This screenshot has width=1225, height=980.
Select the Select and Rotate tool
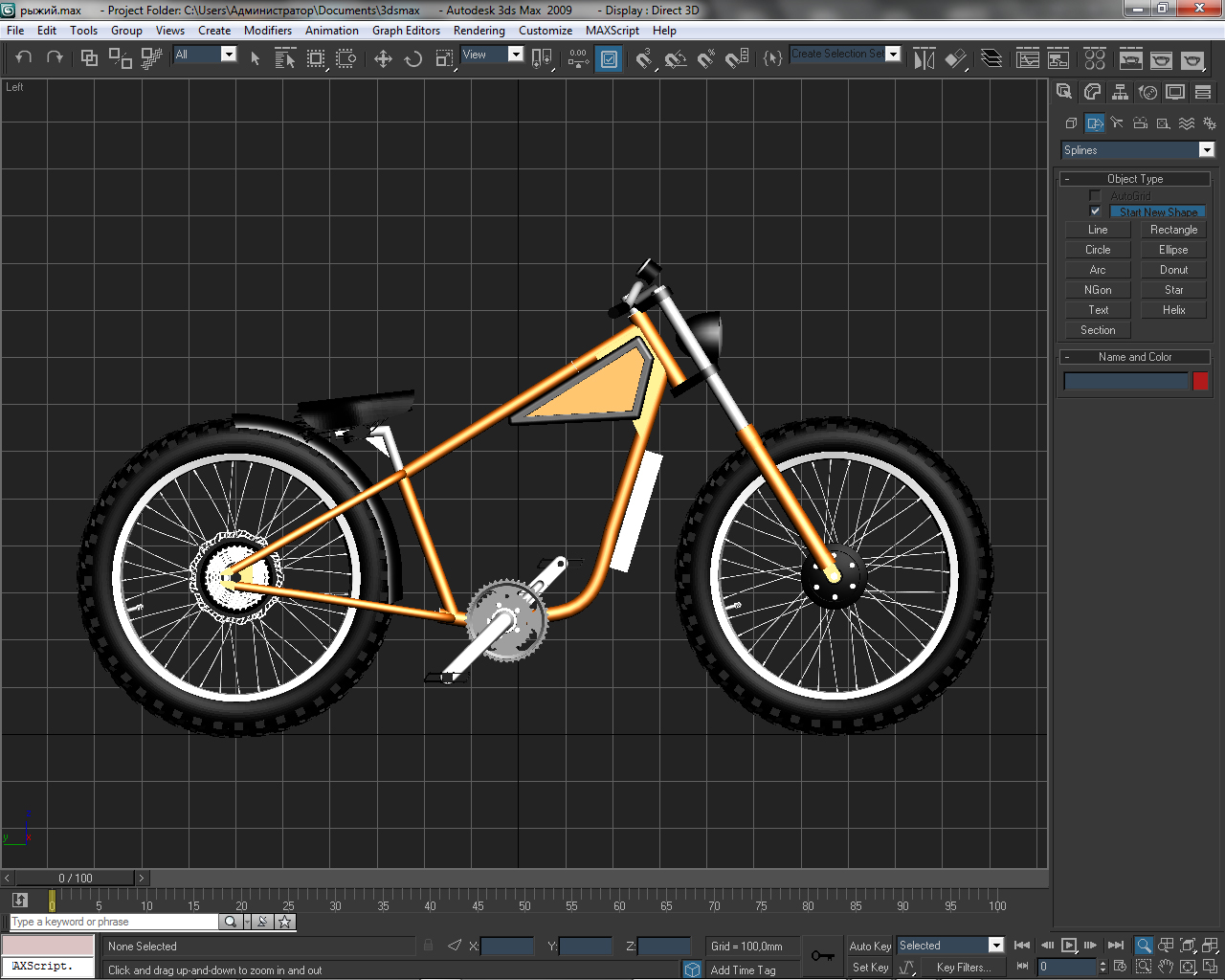click(413, 59)
